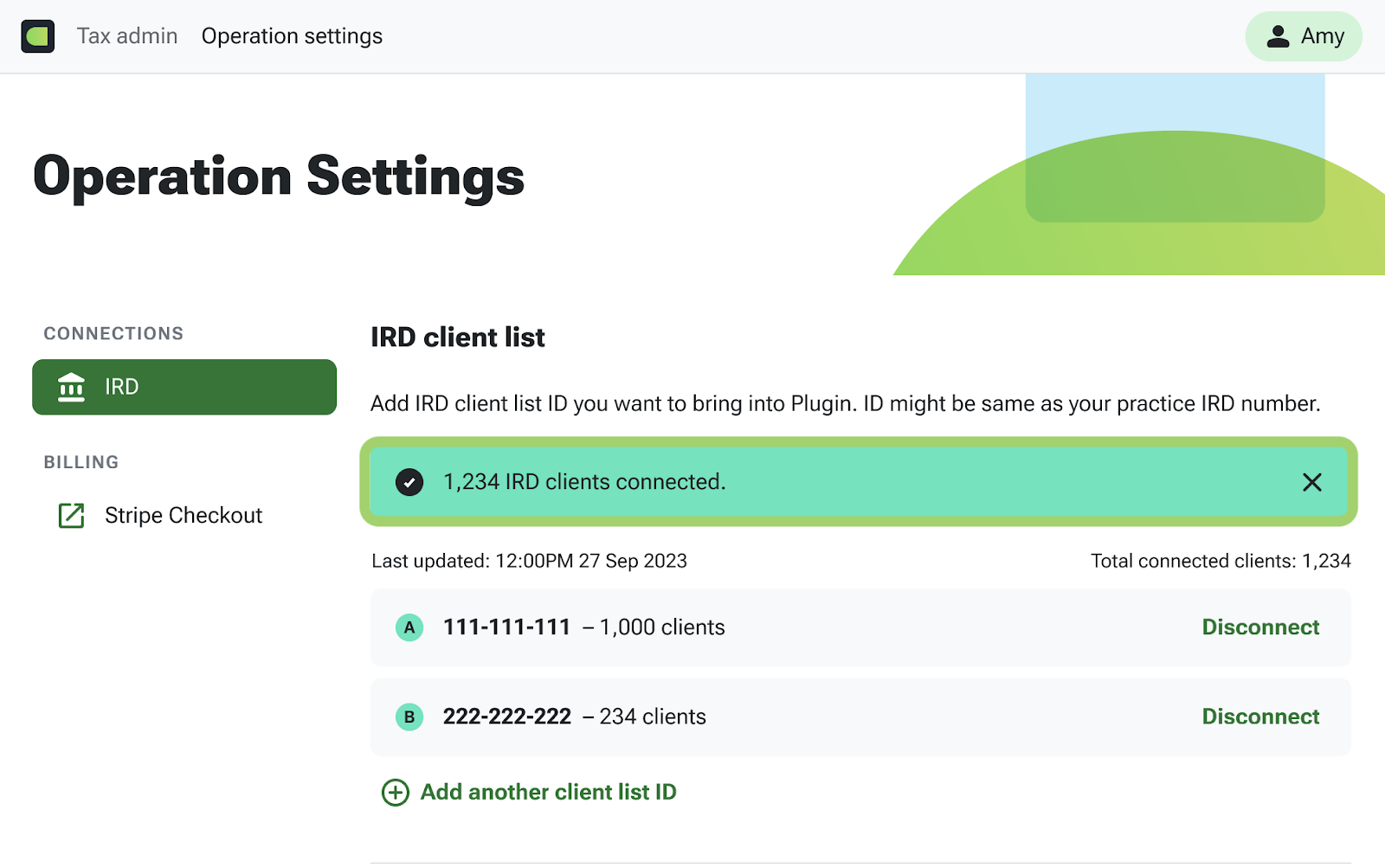Disconnect client list 111-111-111
This screenshot has width=1385, height=868.
(1259, 627)
